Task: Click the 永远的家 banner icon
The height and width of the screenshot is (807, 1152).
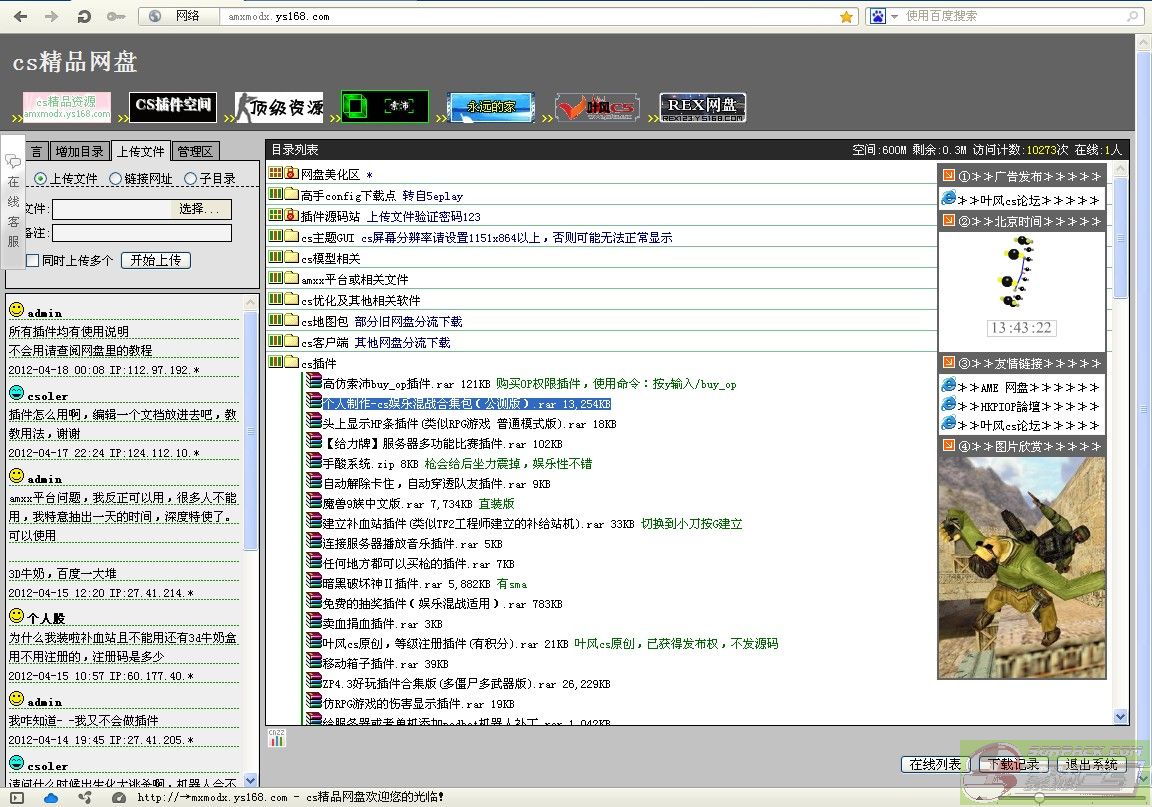Action: pyautogui.click(x=490, y=107)
